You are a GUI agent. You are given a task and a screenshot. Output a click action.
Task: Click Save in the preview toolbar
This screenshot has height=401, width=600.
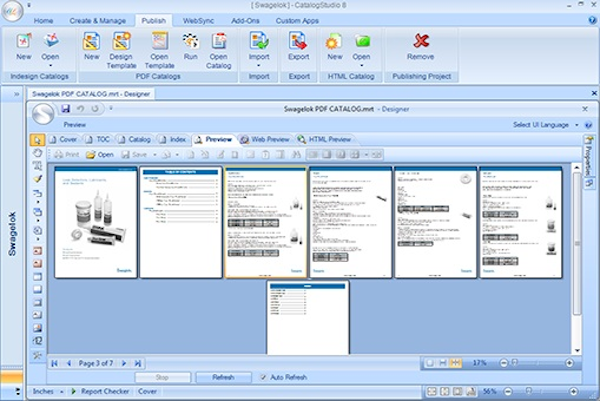point(134,155)
